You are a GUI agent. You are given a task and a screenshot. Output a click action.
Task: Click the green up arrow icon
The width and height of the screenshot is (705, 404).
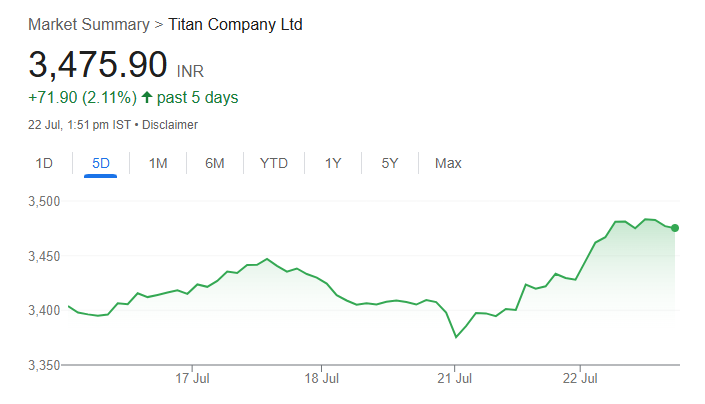point(147,97)
